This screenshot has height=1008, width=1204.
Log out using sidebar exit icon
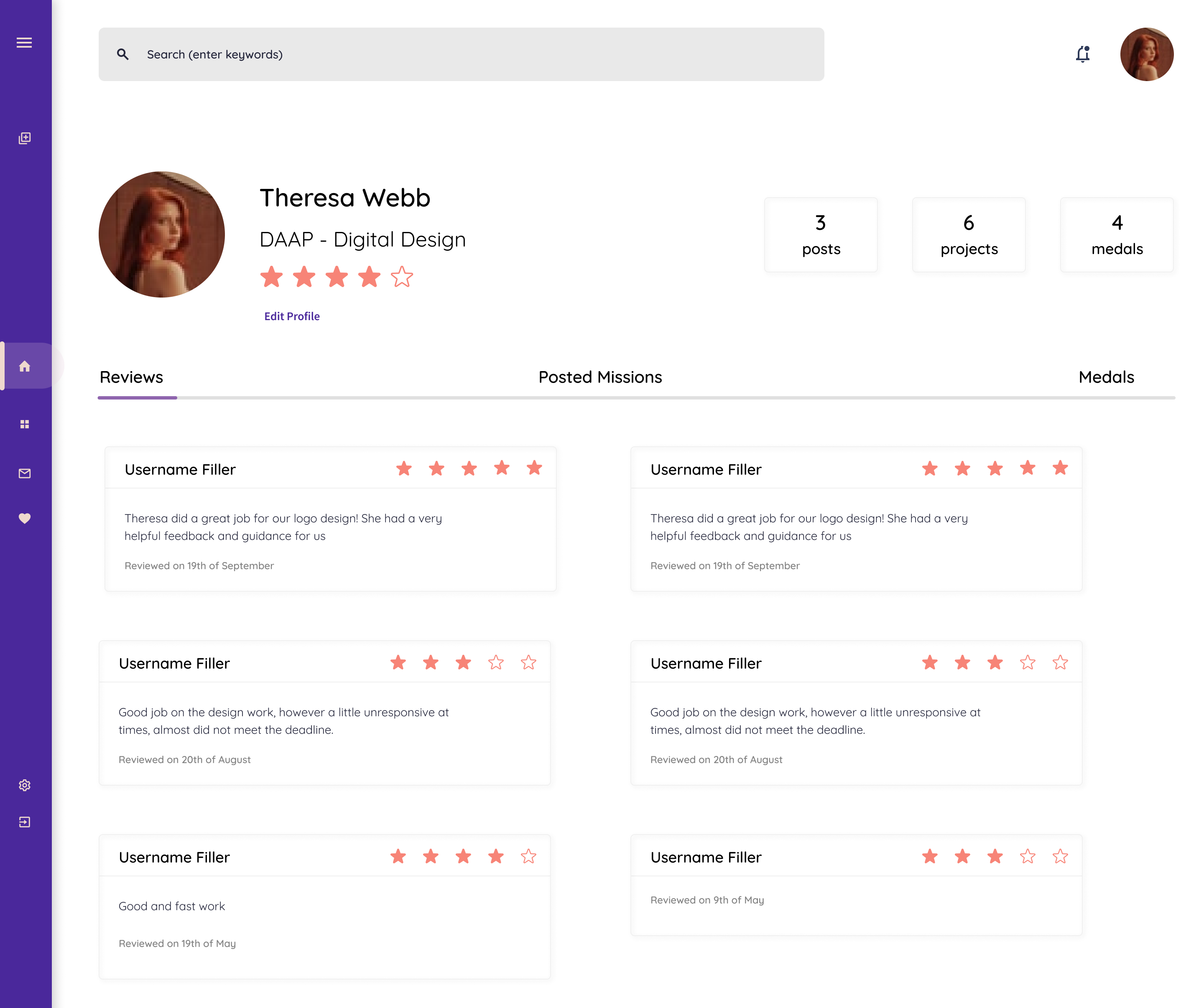point(24,822)
